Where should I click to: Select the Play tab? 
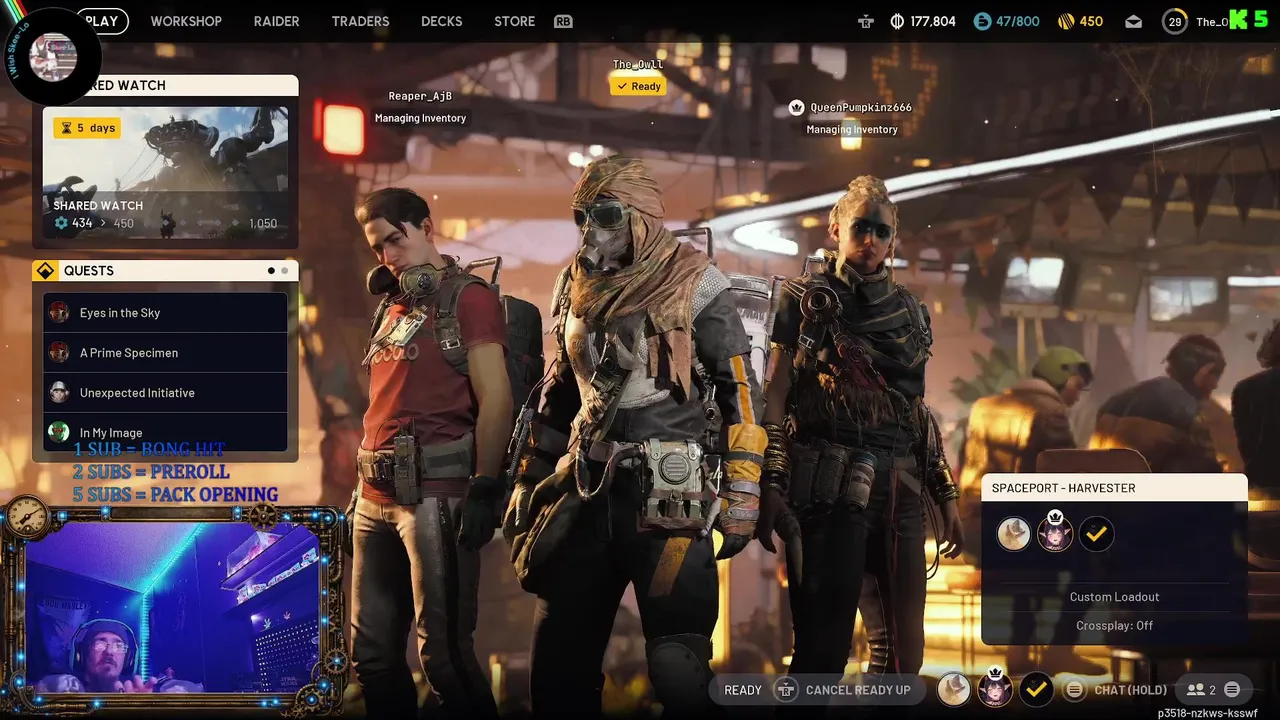102,21
